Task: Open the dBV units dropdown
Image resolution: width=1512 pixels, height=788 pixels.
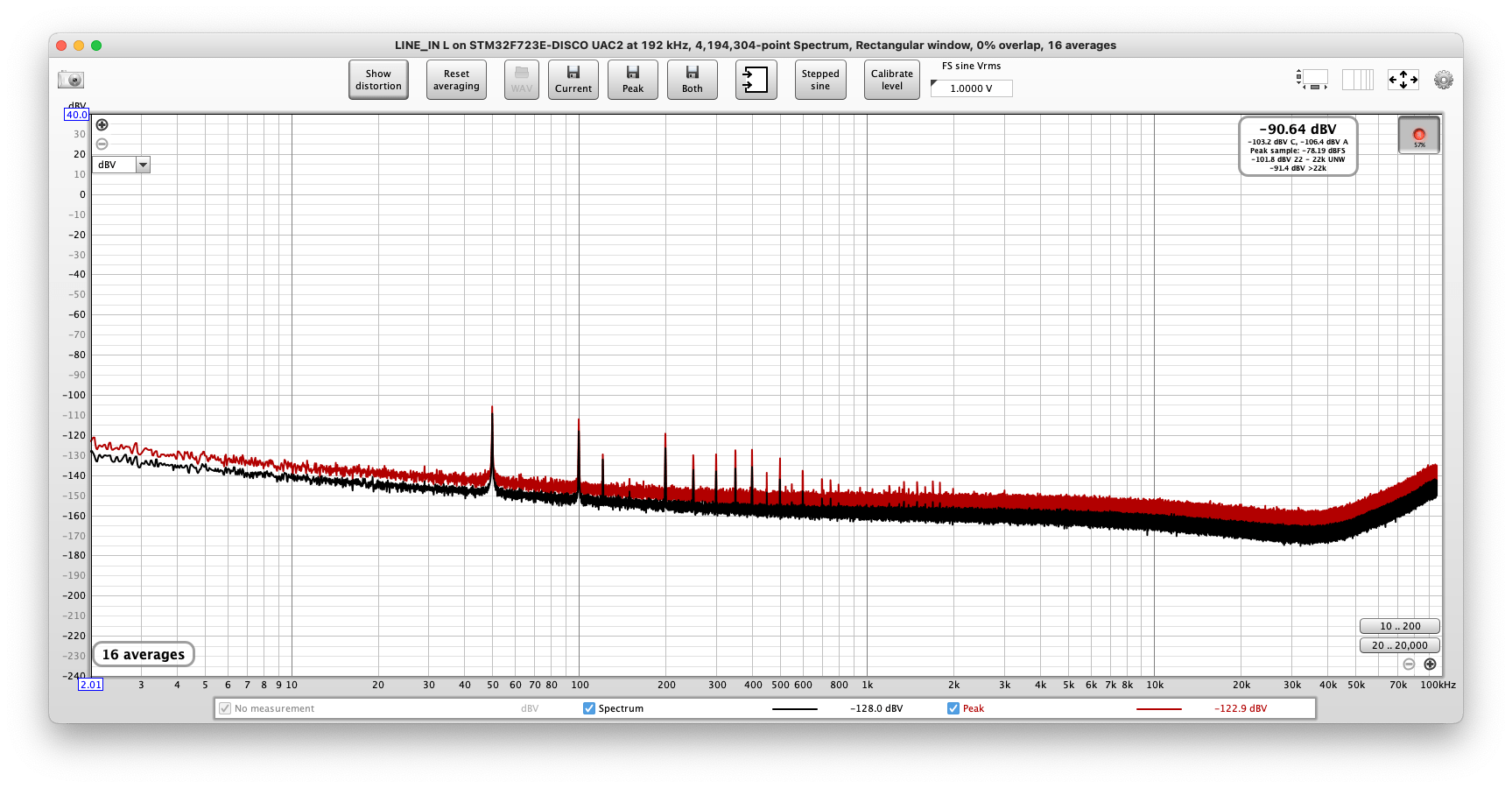Action: 122,165
